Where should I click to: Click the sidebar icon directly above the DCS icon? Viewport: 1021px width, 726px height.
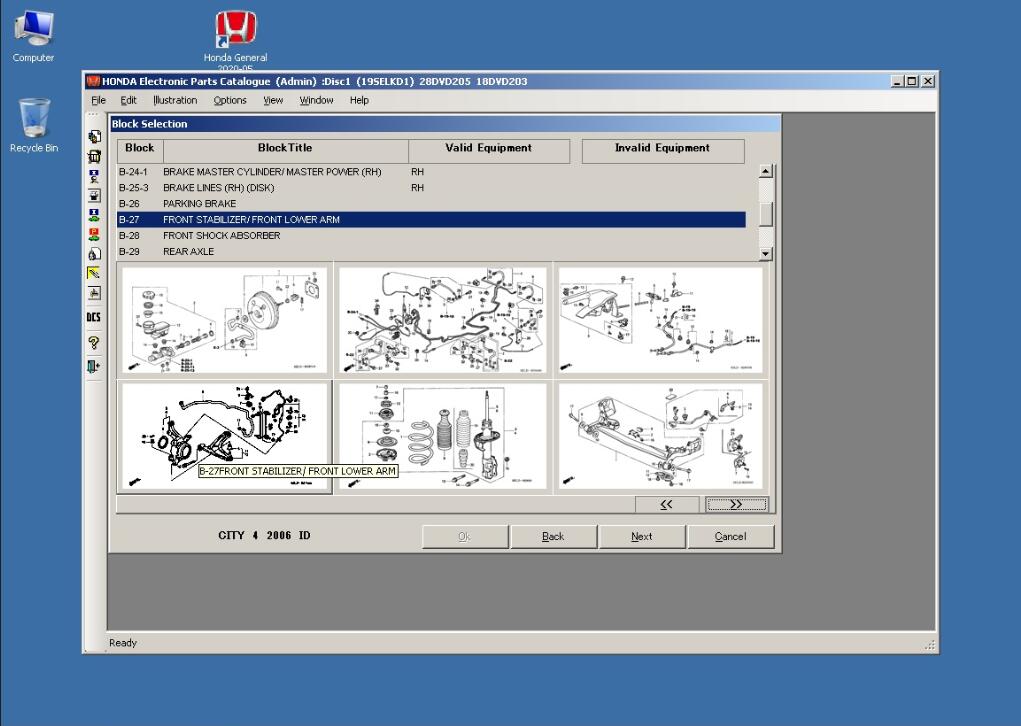pos(94,293)
